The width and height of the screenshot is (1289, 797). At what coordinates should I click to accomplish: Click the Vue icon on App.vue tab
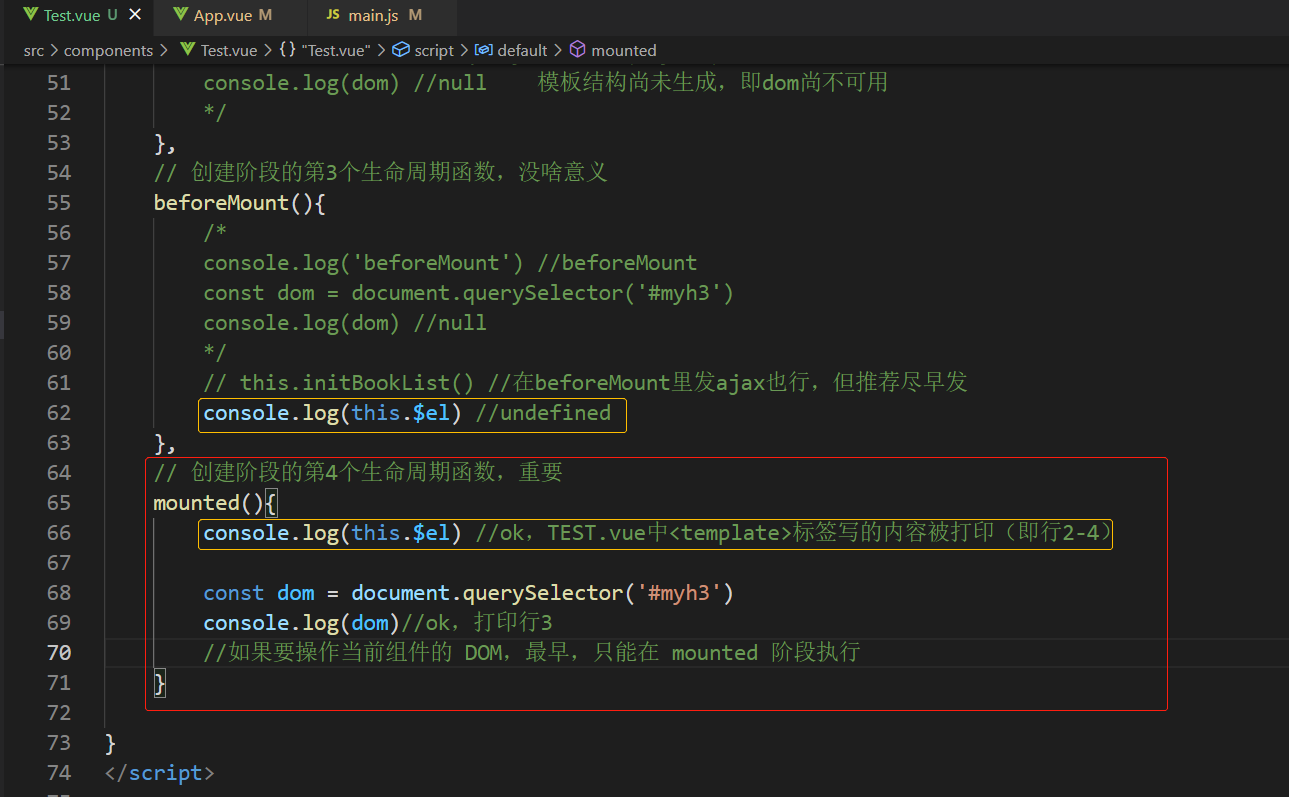181,16
